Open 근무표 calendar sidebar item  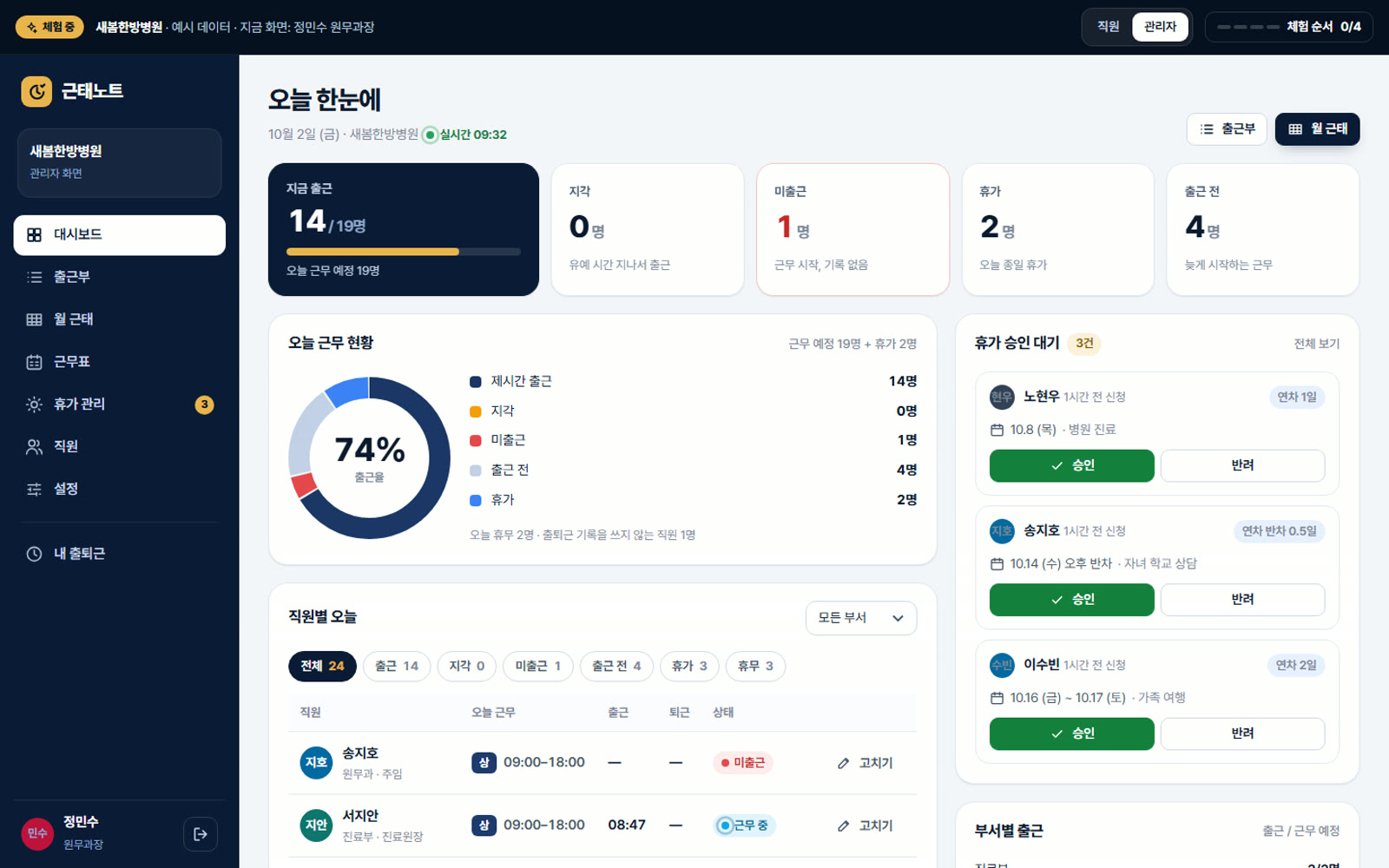click(x=120, y=362)
